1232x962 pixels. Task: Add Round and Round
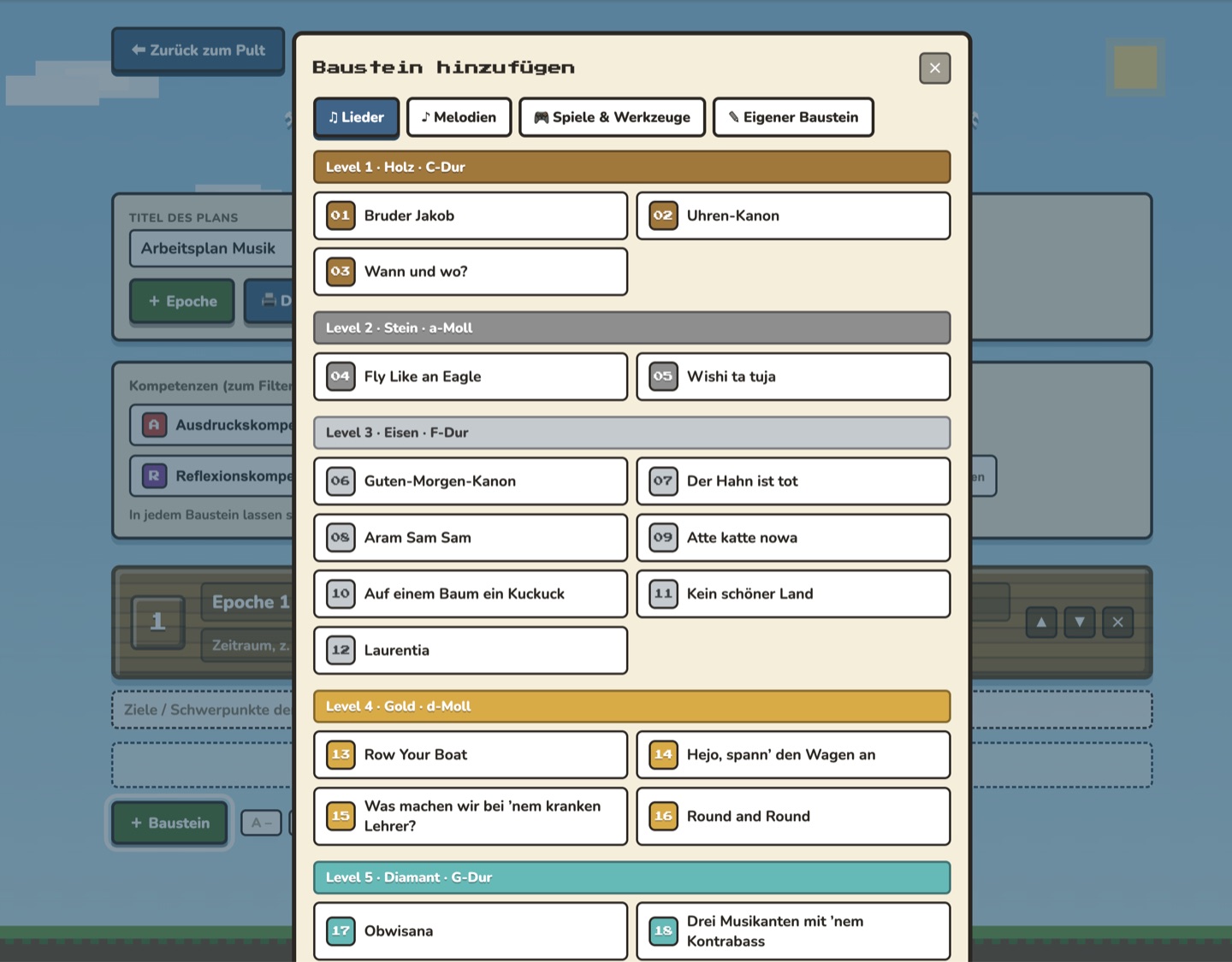(x=793, y=817)
